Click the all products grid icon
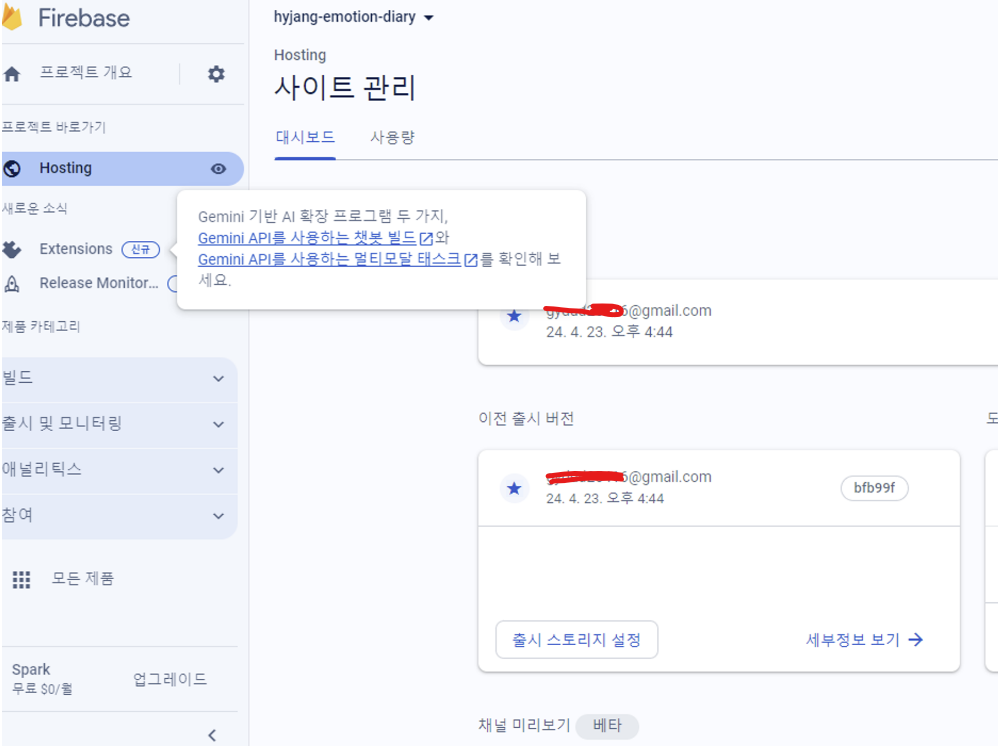Screen dimensions: 1000x746 [x=22, y=579]
